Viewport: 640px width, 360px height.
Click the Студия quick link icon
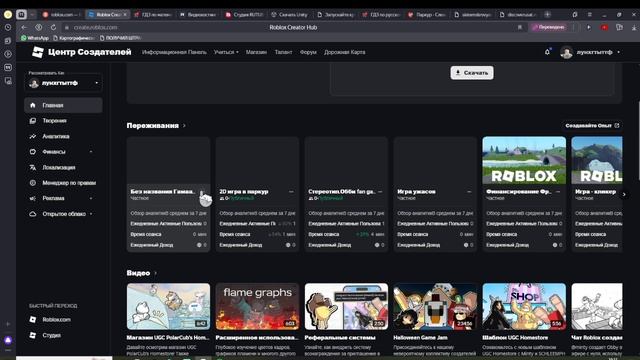[33, 335]
